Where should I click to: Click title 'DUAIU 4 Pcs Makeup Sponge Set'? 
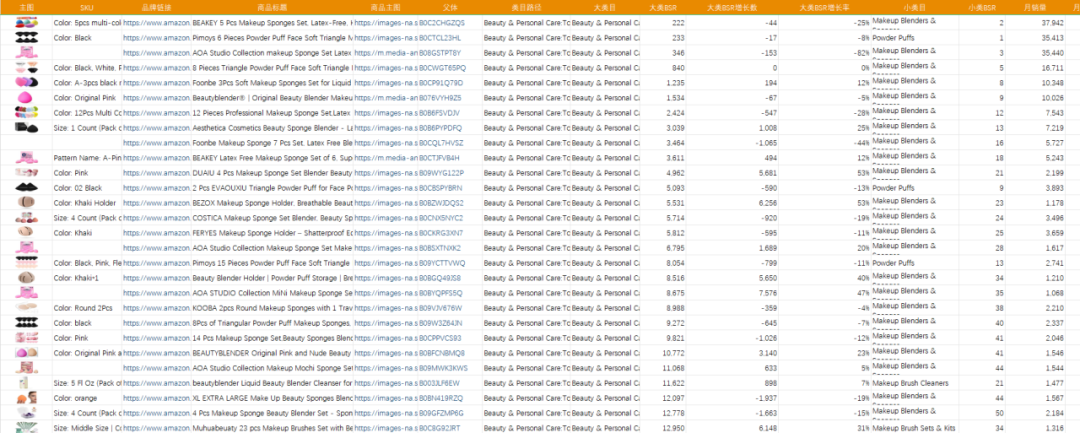[x=273, y=173]
